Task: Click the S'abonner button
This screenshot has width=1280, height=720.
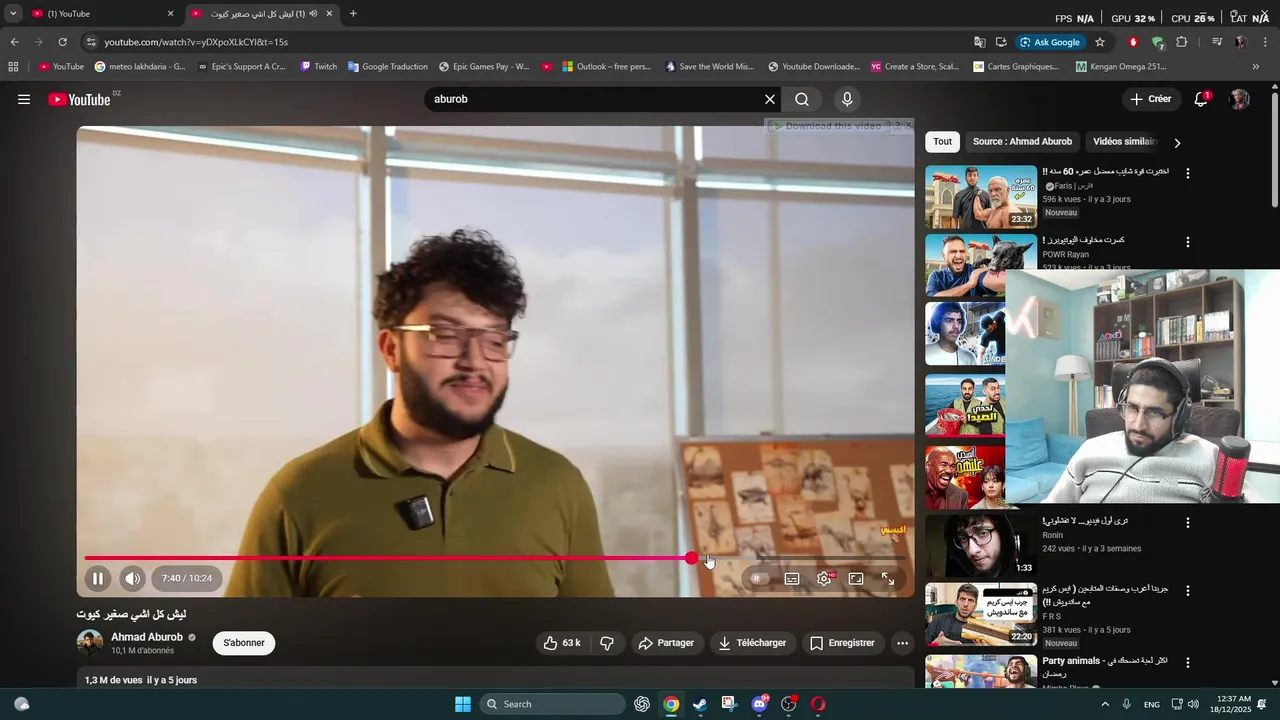Action: pos(244,643)
